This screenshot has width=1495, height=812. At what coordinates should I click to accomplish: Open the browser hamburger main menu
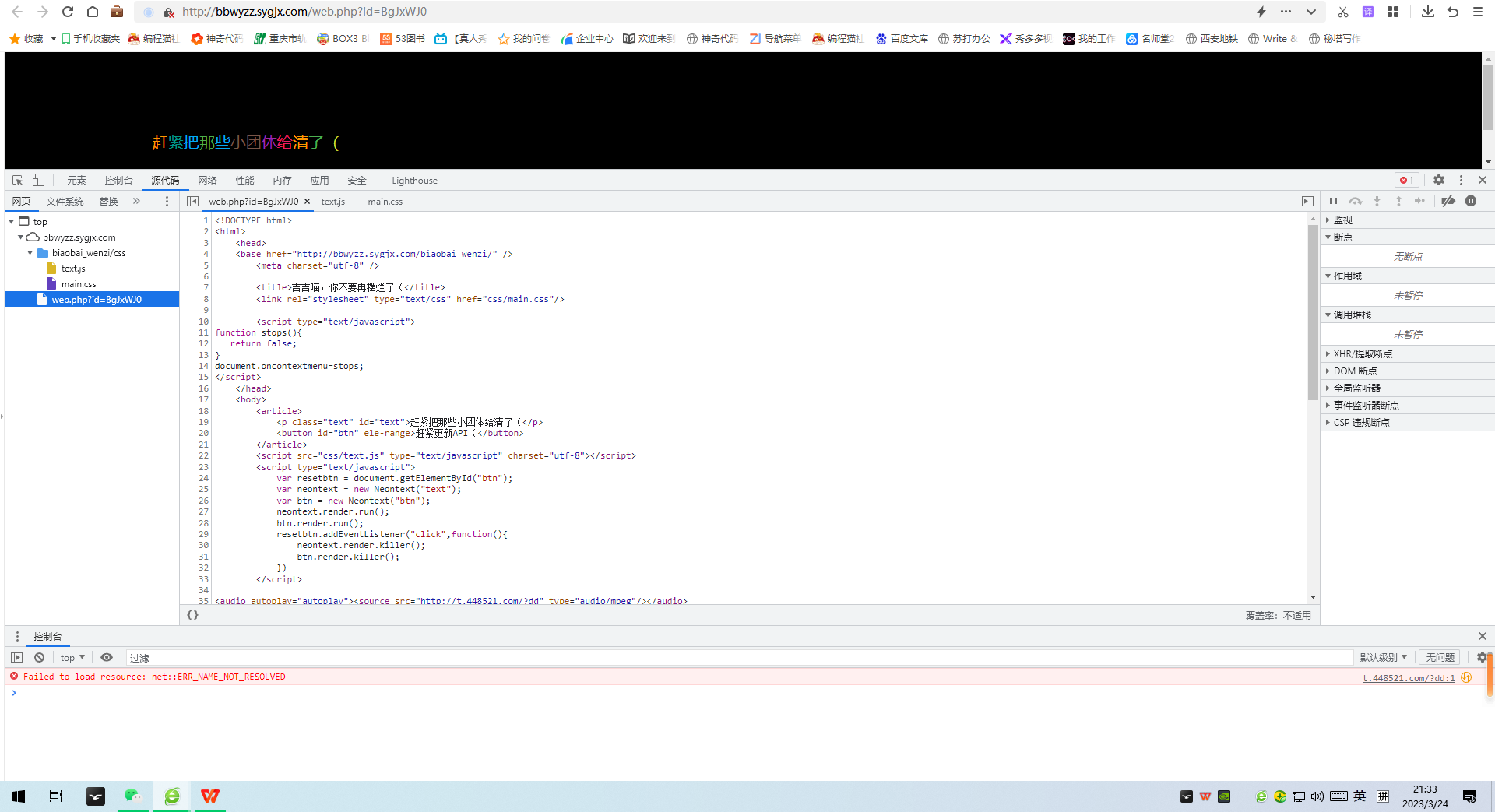1478,12
